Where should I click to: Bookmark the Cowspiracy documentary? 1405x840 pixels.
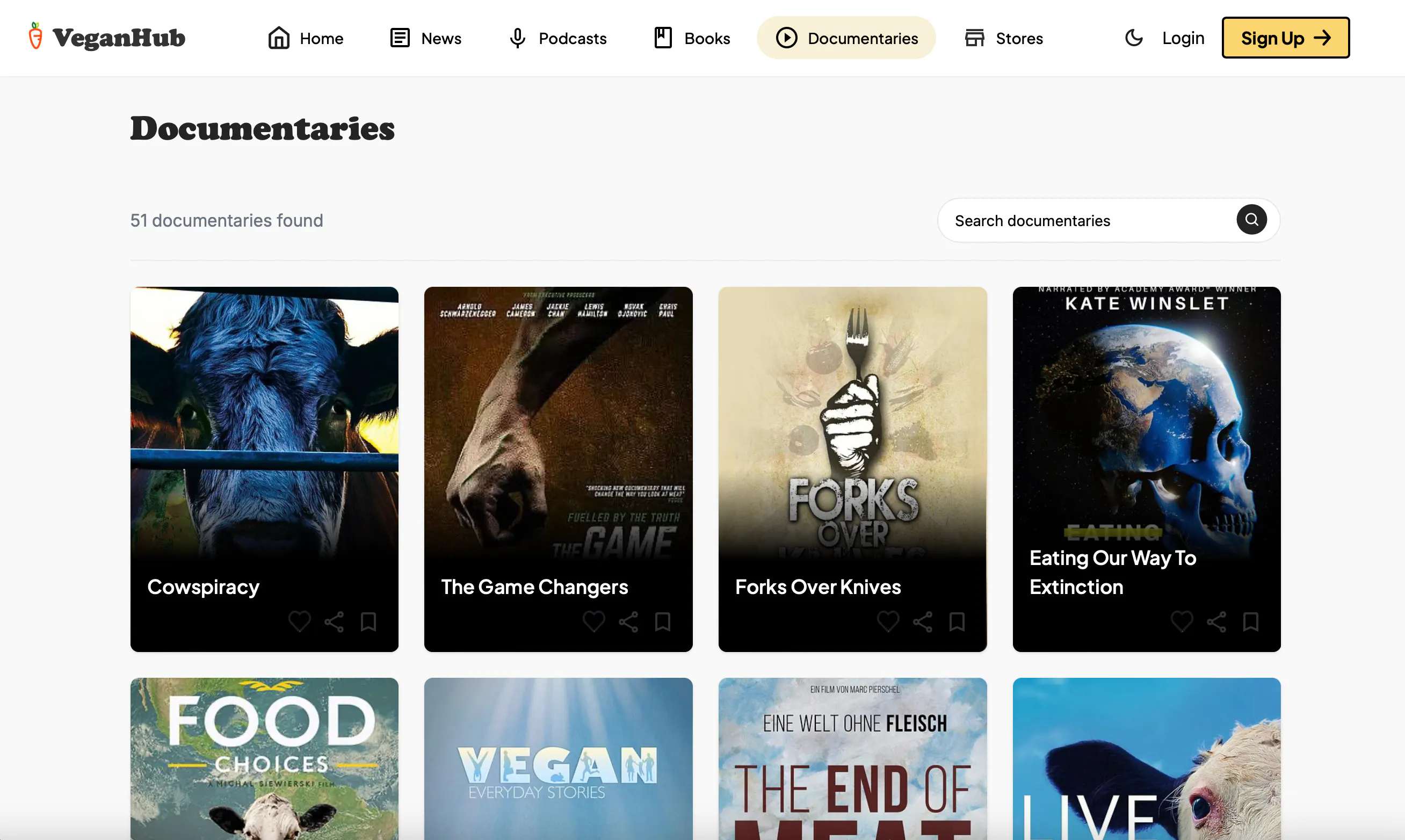click(368, 621)
